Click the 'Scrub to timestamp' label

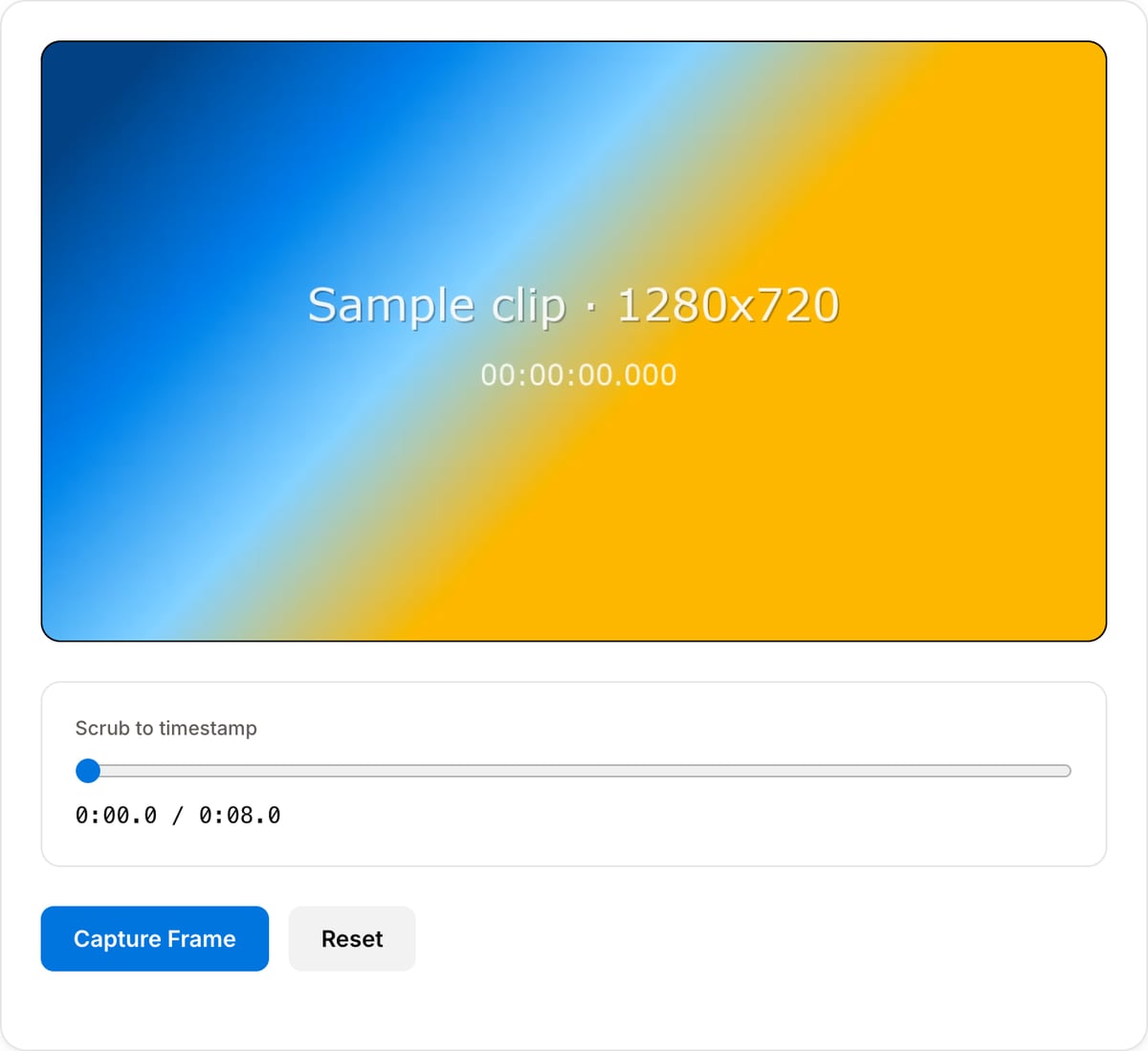coord(166,728)
